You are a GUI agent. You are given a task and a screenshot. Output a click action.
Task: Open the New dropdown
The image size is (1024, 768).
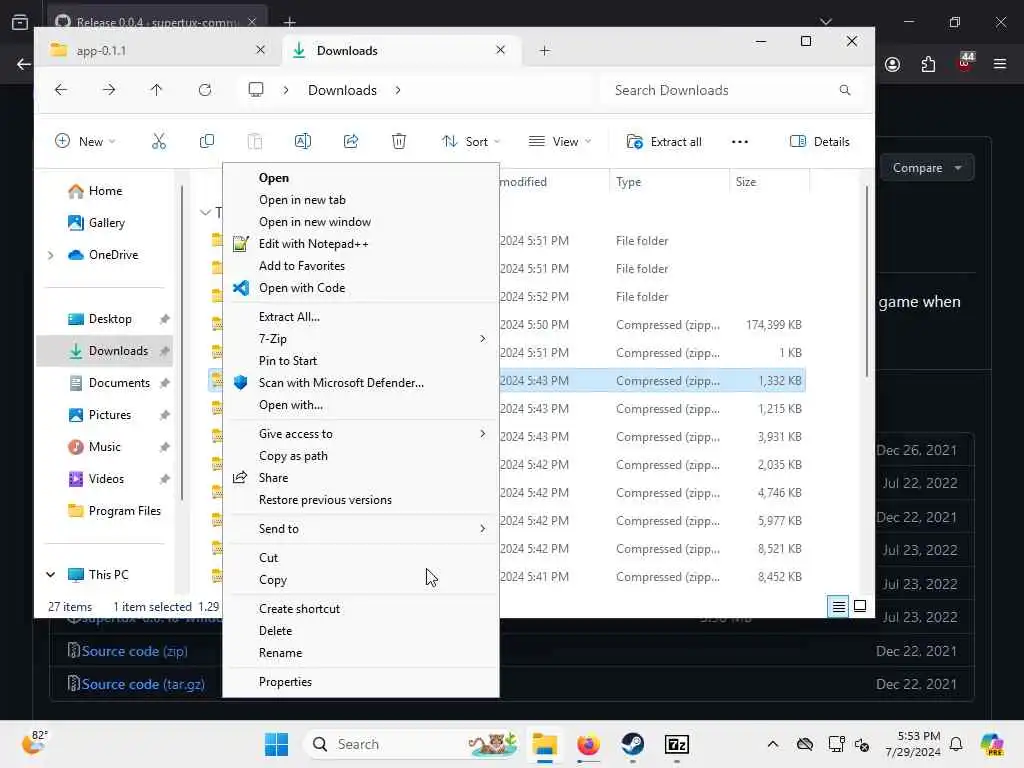[86, 142]
